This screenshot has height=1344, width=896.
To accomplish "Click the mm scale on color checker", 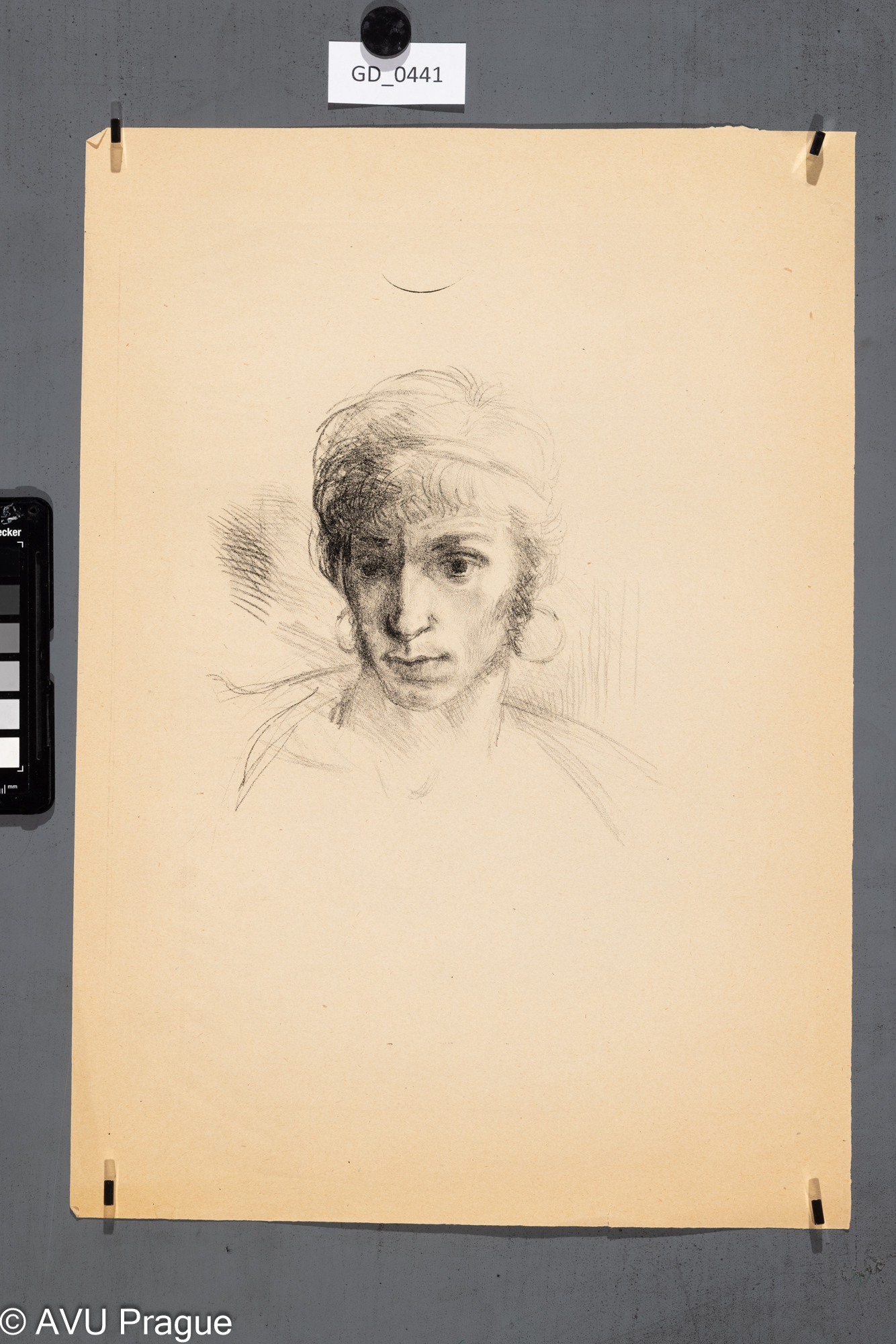I will (9, 788).
